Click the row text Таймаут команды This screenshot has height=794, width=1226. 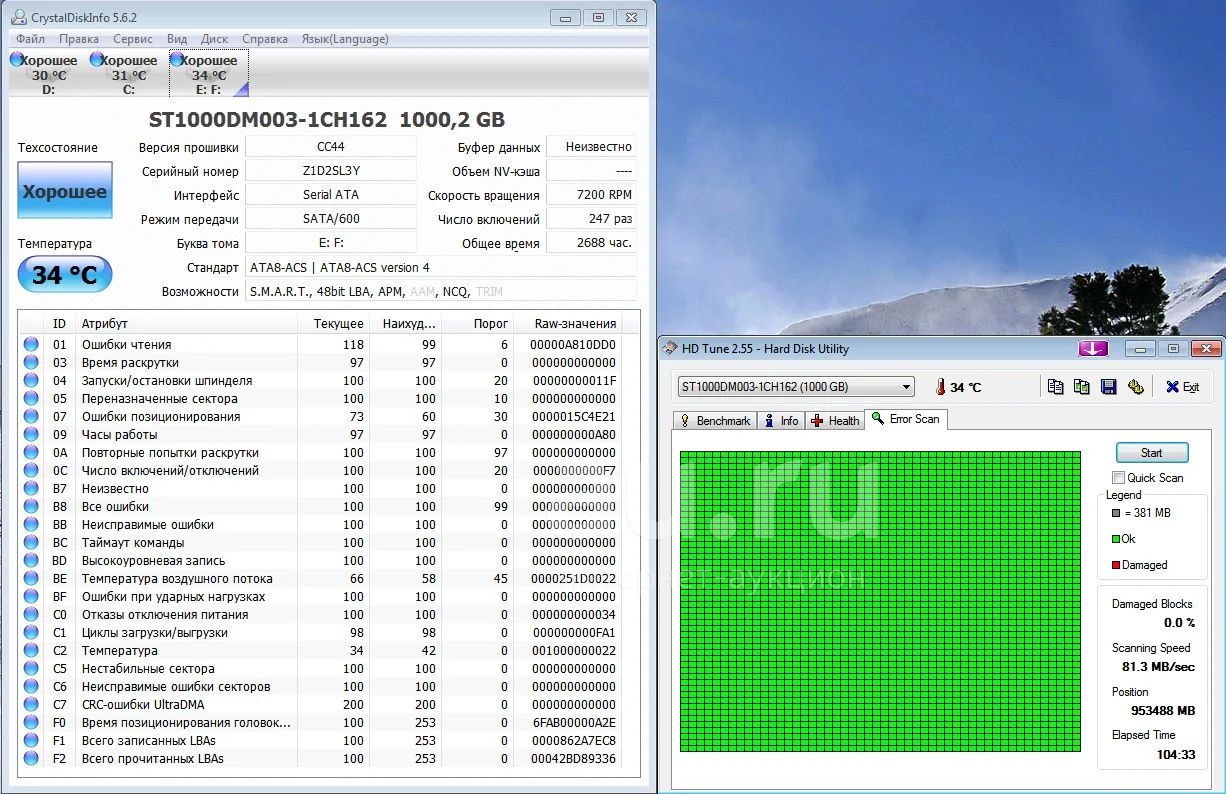133,543
